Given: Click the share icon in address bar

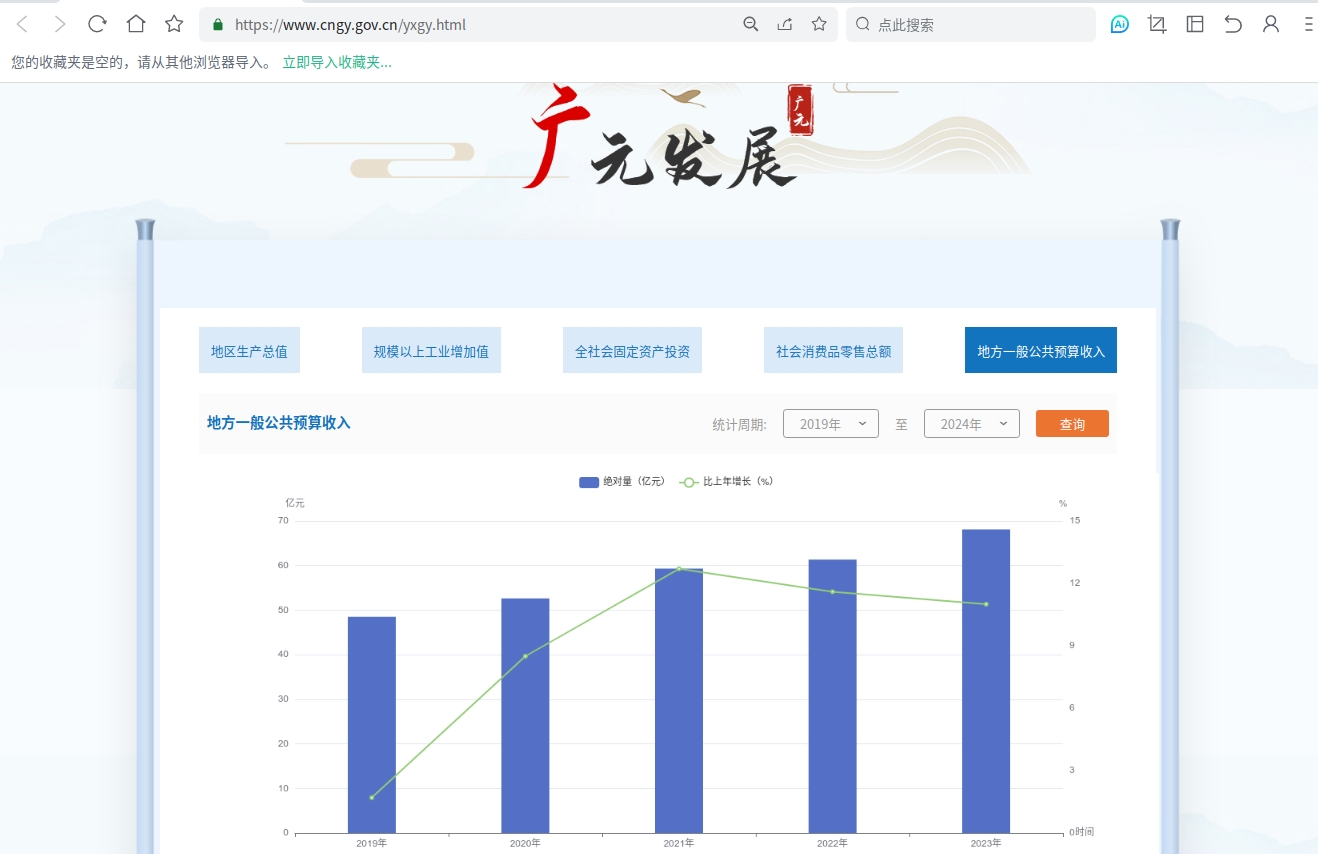Looking at the screenshot, I should tap(785, 24).
